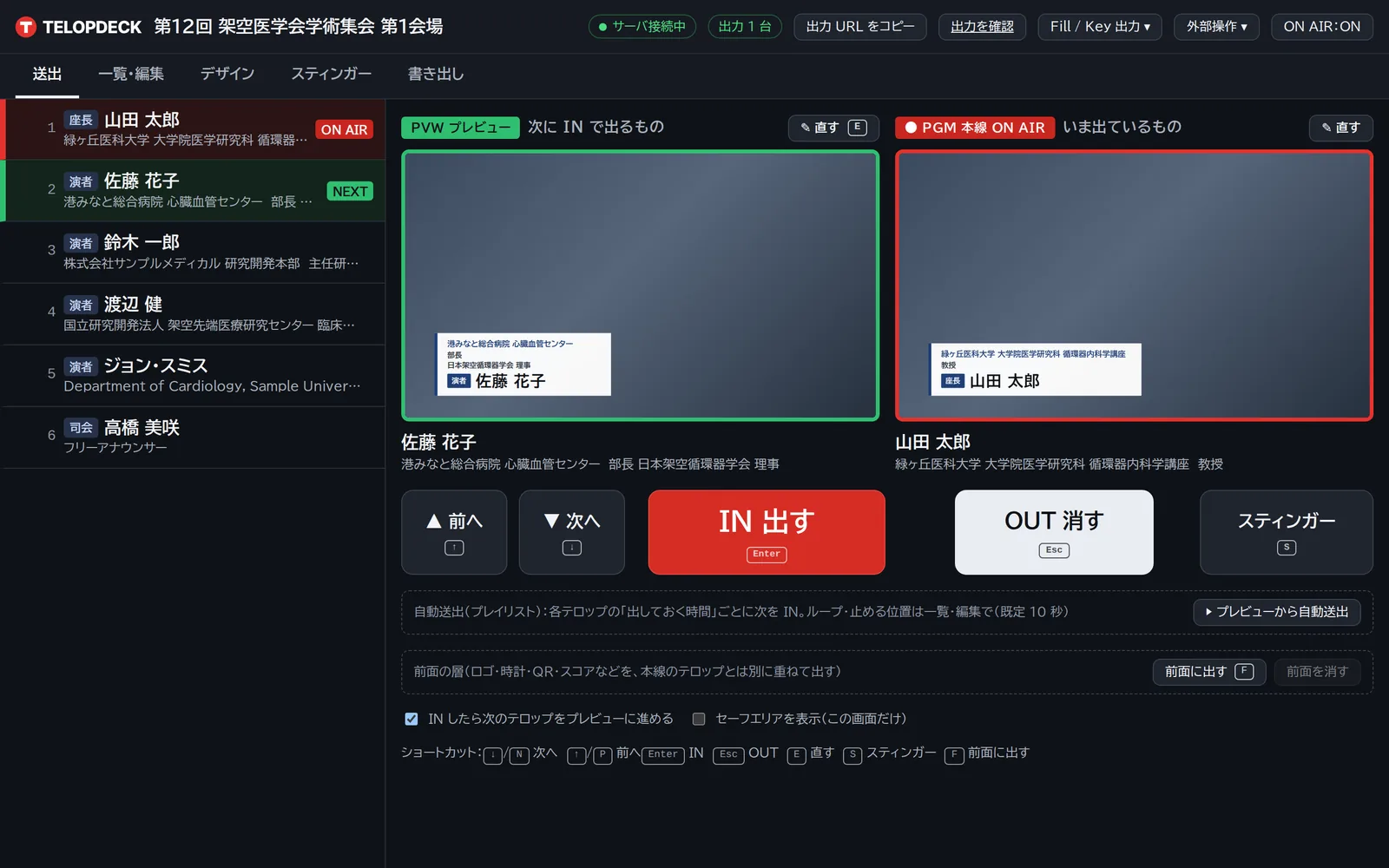Select the 佐藤 花子 telop row
This screenshot has width=1389, height=868.
(x=193, y=191)
